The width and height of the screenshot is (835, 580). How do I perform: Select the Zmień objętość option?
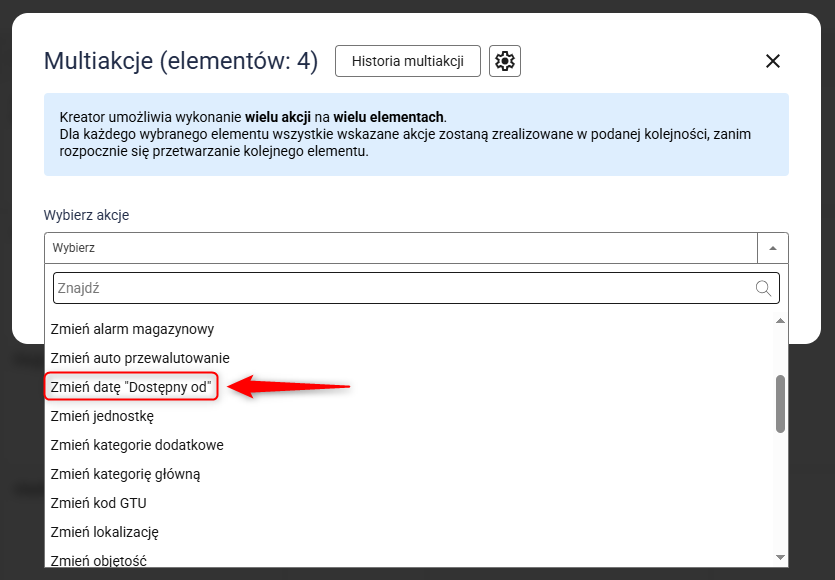(99, 560)
